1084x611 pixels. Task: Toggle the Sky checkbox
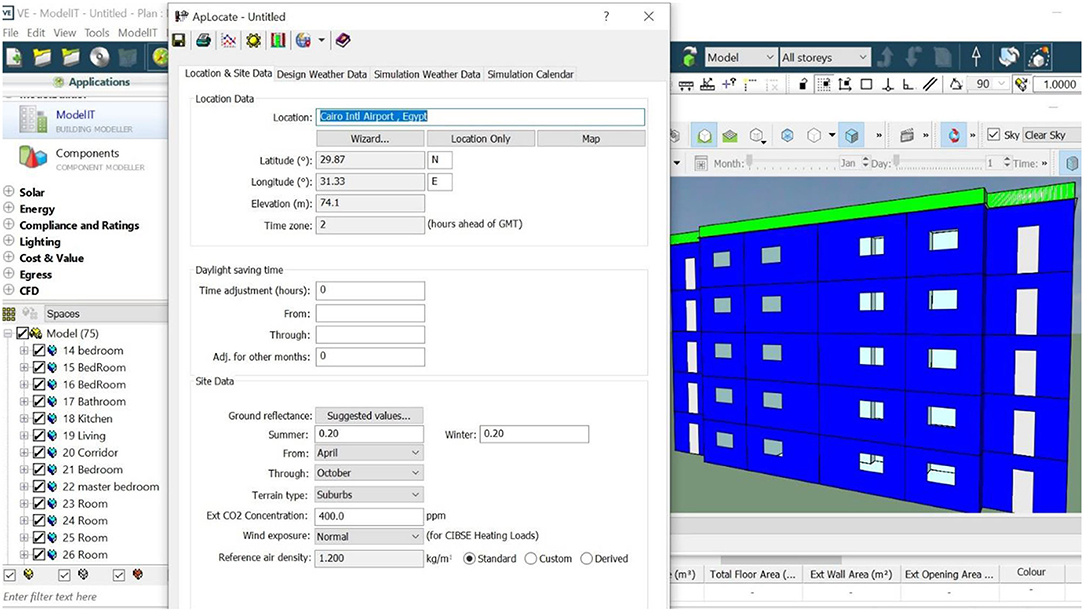993,135
